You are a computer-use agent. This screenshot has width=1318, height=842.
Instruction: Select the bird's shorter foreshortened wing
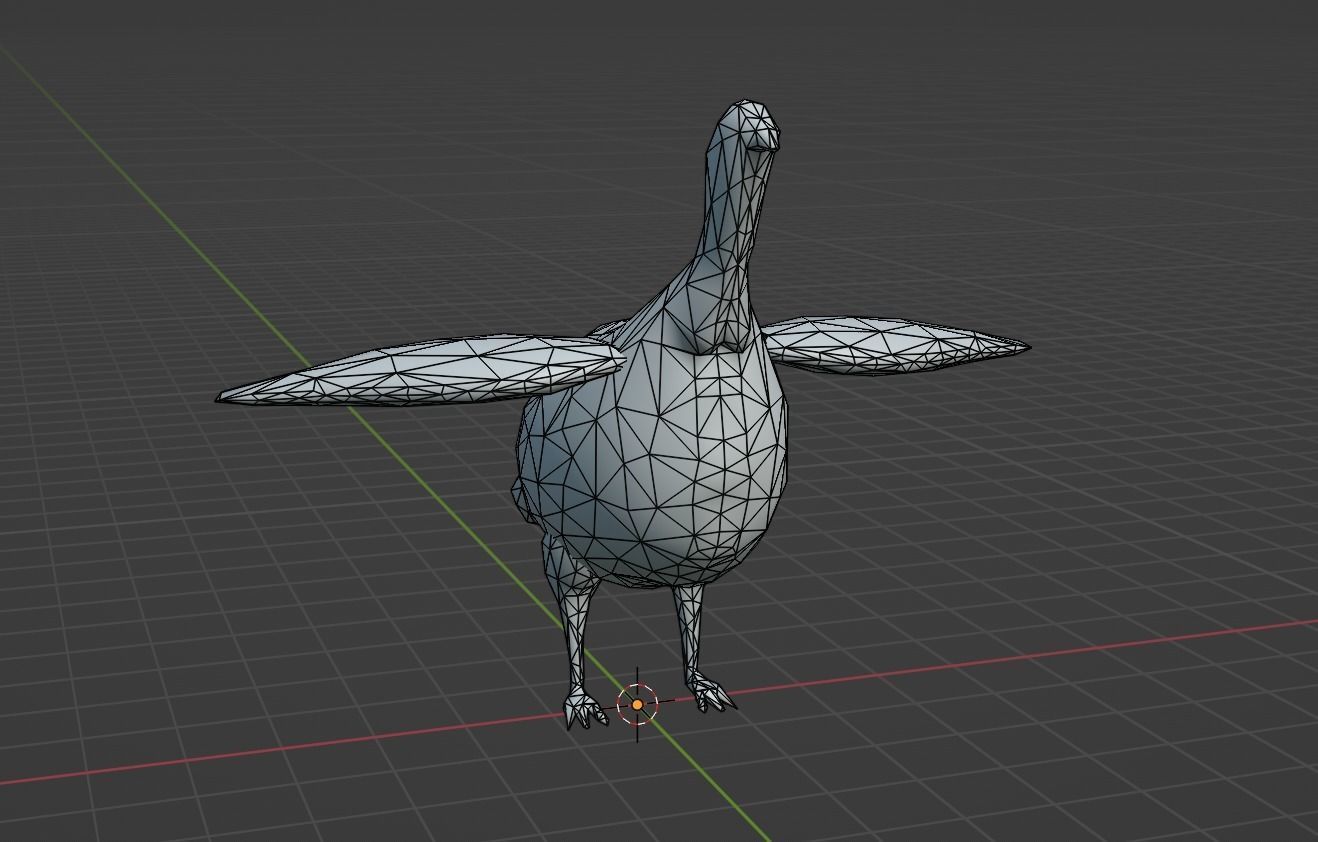894,345
